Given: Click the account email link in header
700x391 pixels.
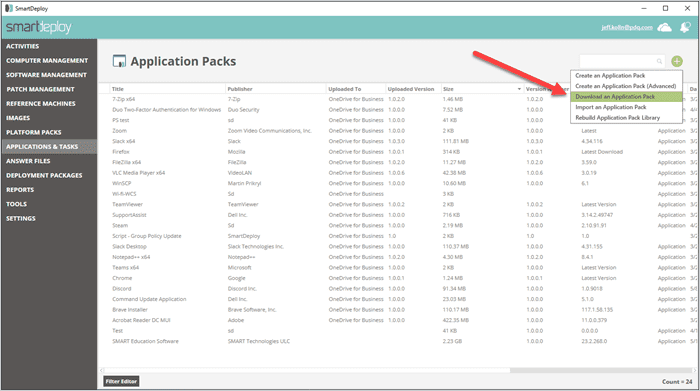Looking at the screenshot, I should [x=627, y=28].
